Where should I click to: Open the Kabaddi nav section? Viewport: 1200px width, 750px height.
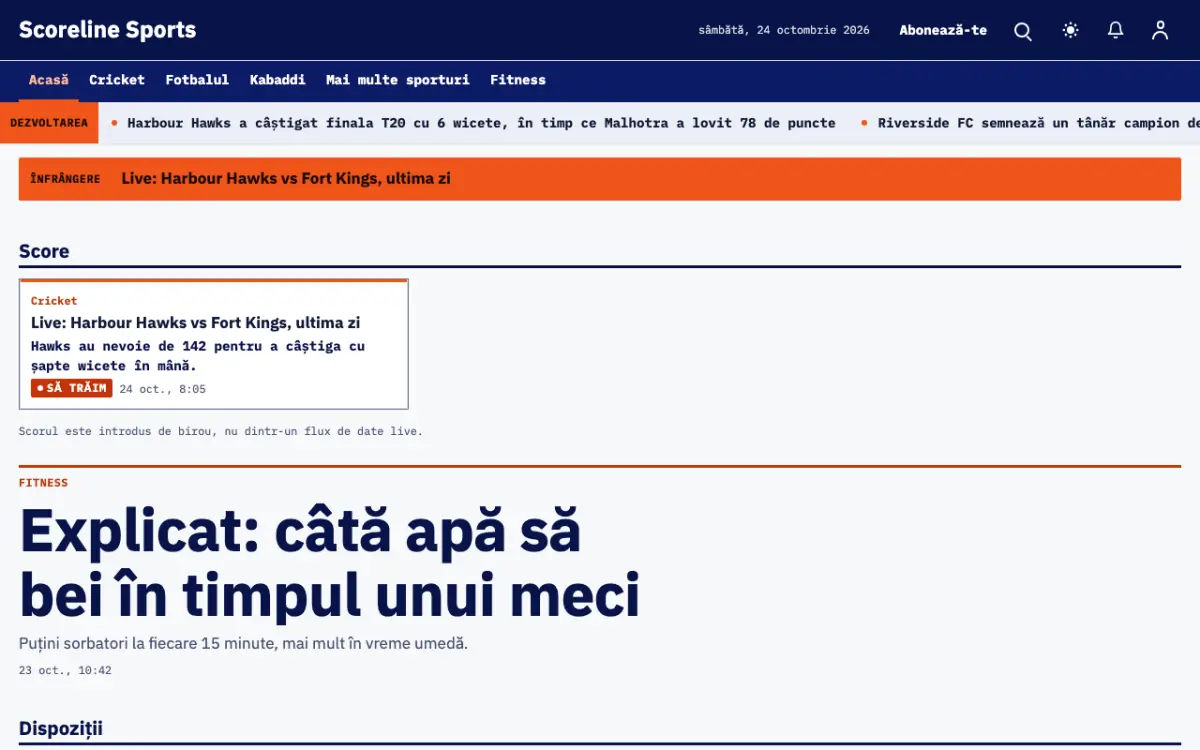278,80
